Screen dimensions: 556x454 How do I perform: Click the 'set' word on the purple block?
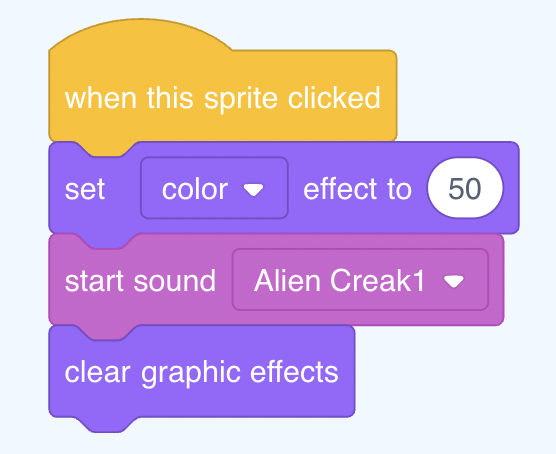(x=85, y=189)
